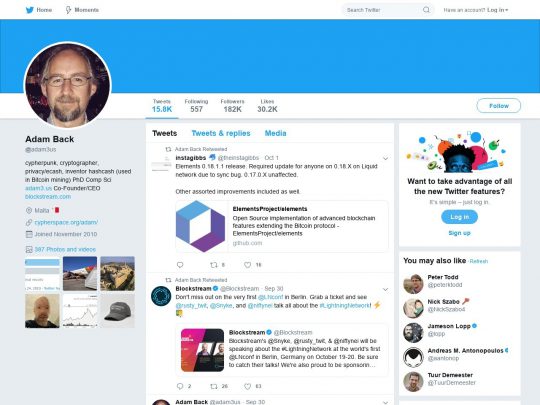Expand options chevron on instagibbs tweet

click(x=385, y=158)
